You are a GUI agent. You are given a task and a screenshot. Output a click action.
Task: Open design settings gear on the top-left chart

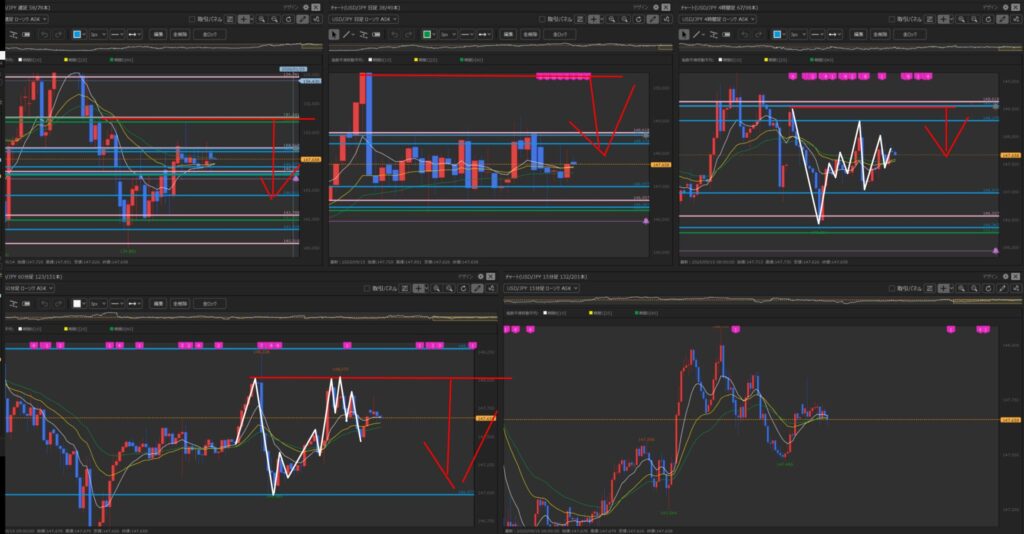[306, 5]
